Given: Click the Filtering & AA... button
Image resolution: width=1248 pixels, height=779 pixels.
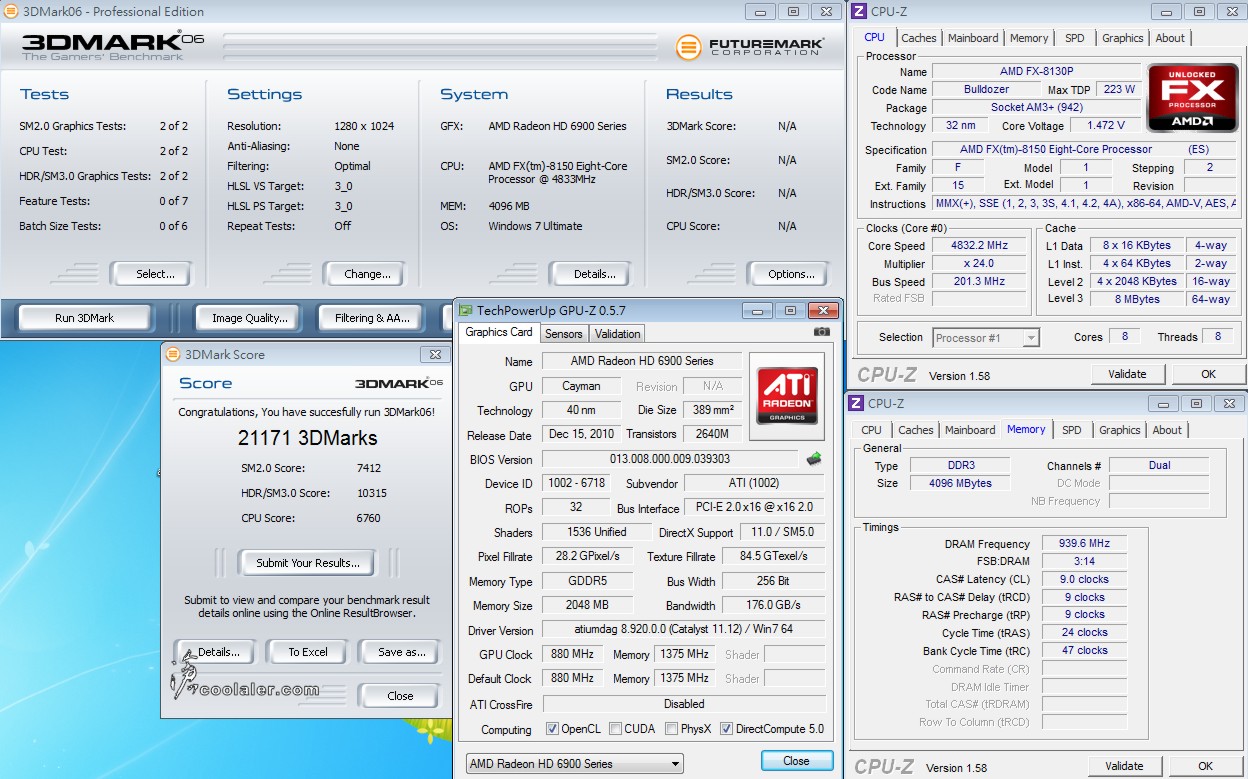Looking at the screenshot, I should tap(372, 318).
